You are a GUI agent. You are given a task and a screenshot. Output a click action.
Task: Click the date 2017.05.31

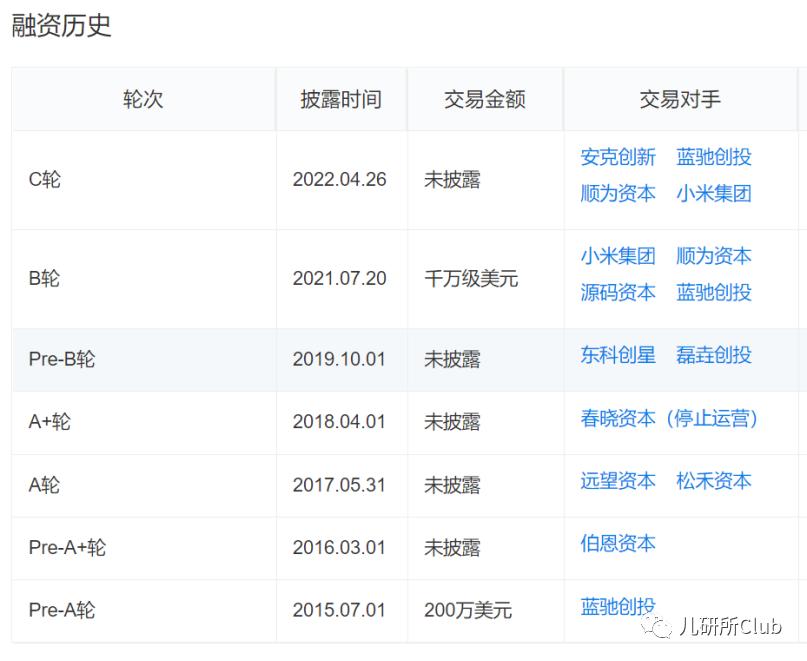tap(339, 485)
